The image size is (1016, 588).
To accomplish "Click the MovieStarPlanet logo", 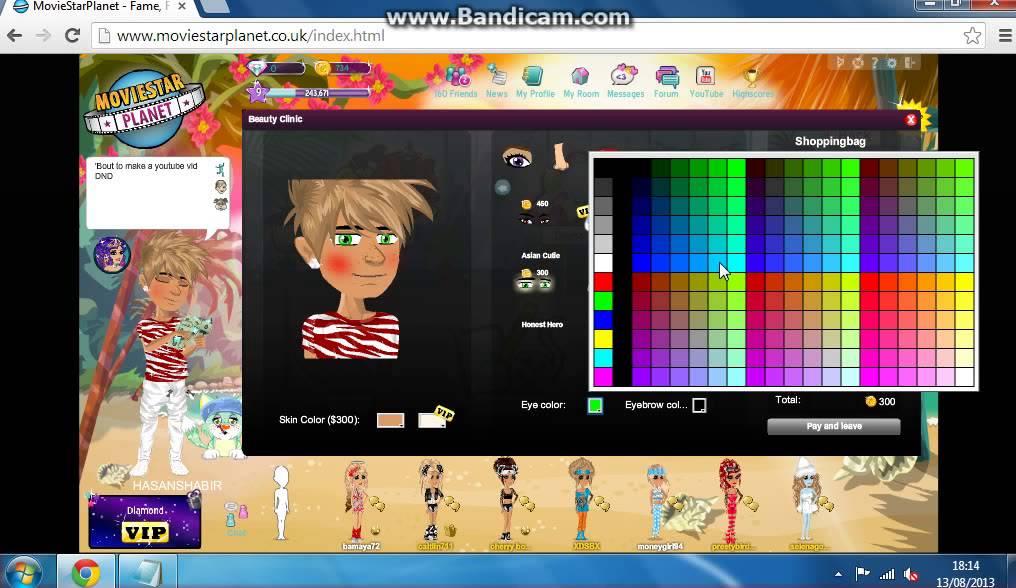I will [x=144, y=108].
